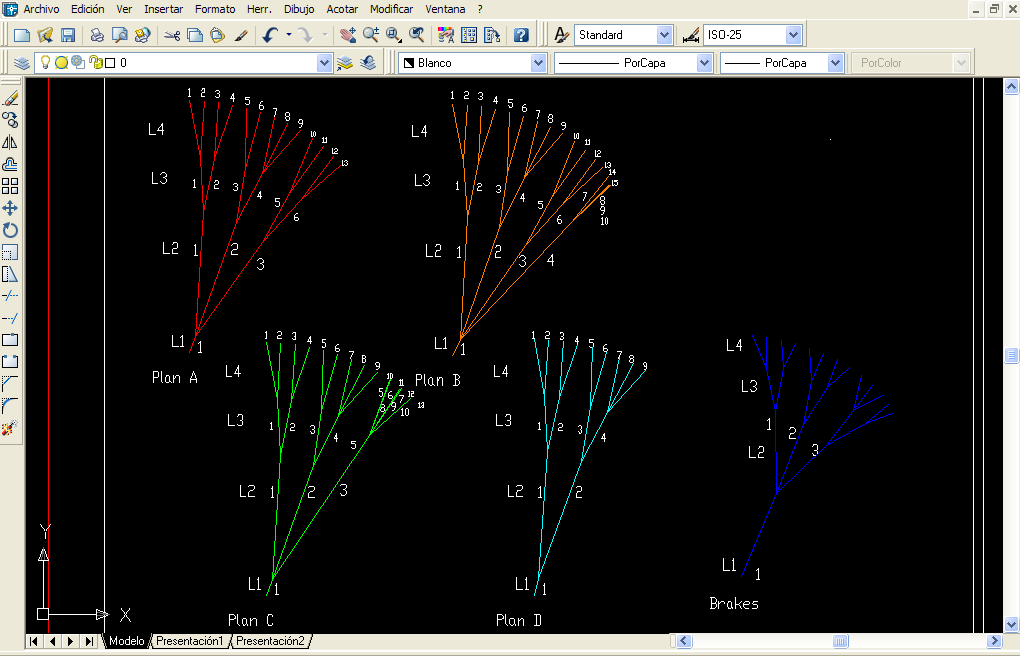Click the Dimension Style manager icon
The height and width of the screenshot is (656, 1020).
(x=691, y=35)
